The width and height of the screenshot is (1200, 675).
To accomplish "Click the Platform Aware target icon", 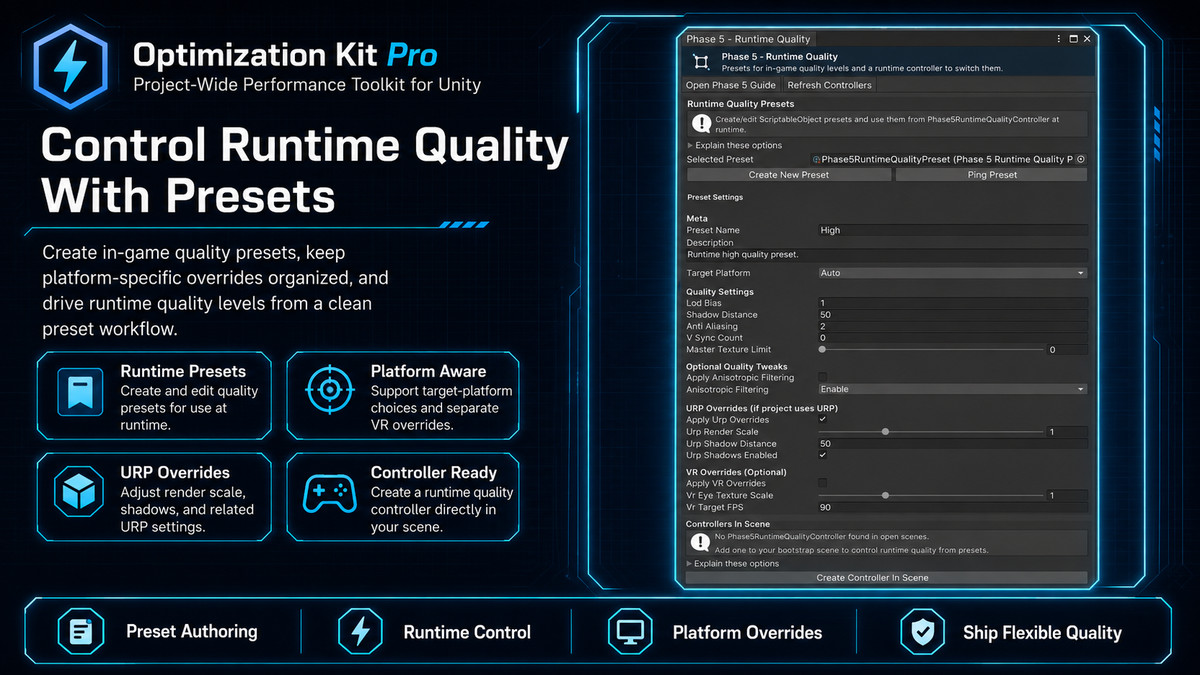I will point(329,391).
